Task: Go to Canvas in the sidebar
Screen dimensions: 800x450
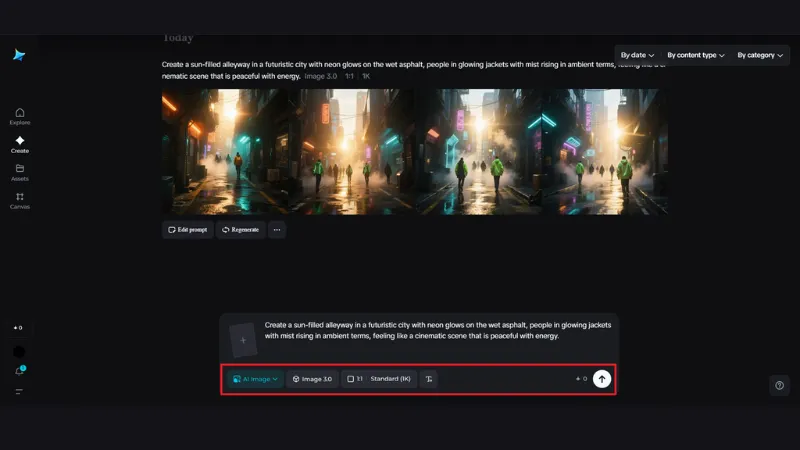Action: click(20, 199)
